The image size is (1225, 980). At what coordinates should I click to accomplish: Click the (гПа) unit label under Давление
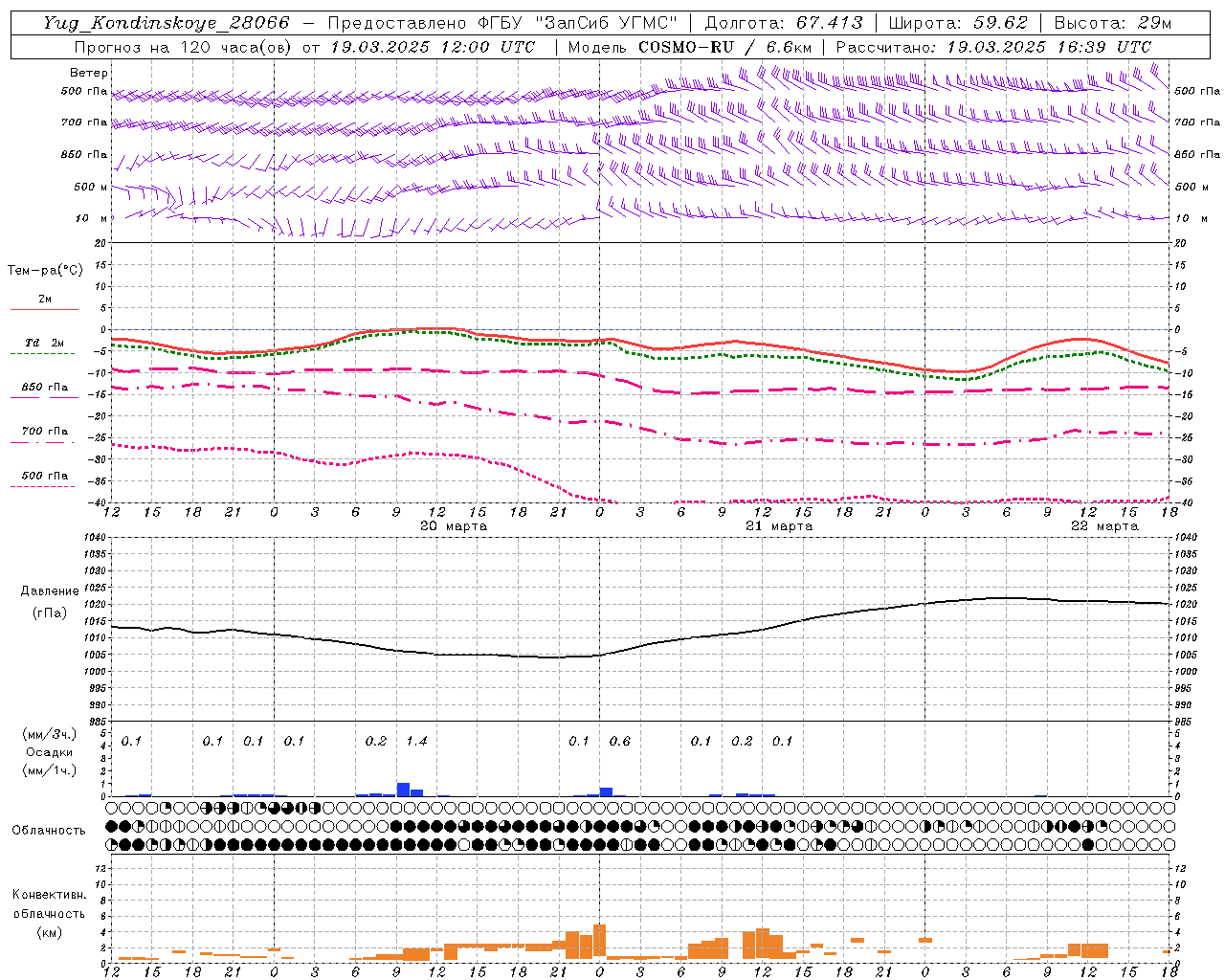pos(50,613)
